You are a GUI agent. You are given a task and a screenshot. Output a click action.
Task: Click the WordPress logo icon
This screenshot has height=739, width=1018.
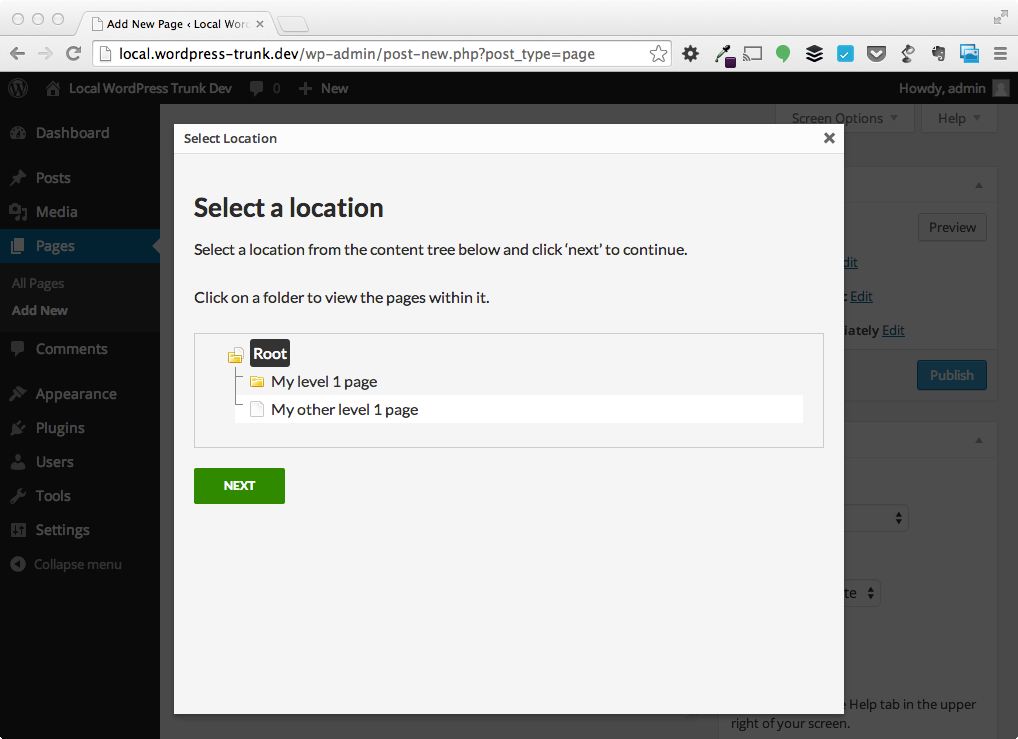coord(18,88)
